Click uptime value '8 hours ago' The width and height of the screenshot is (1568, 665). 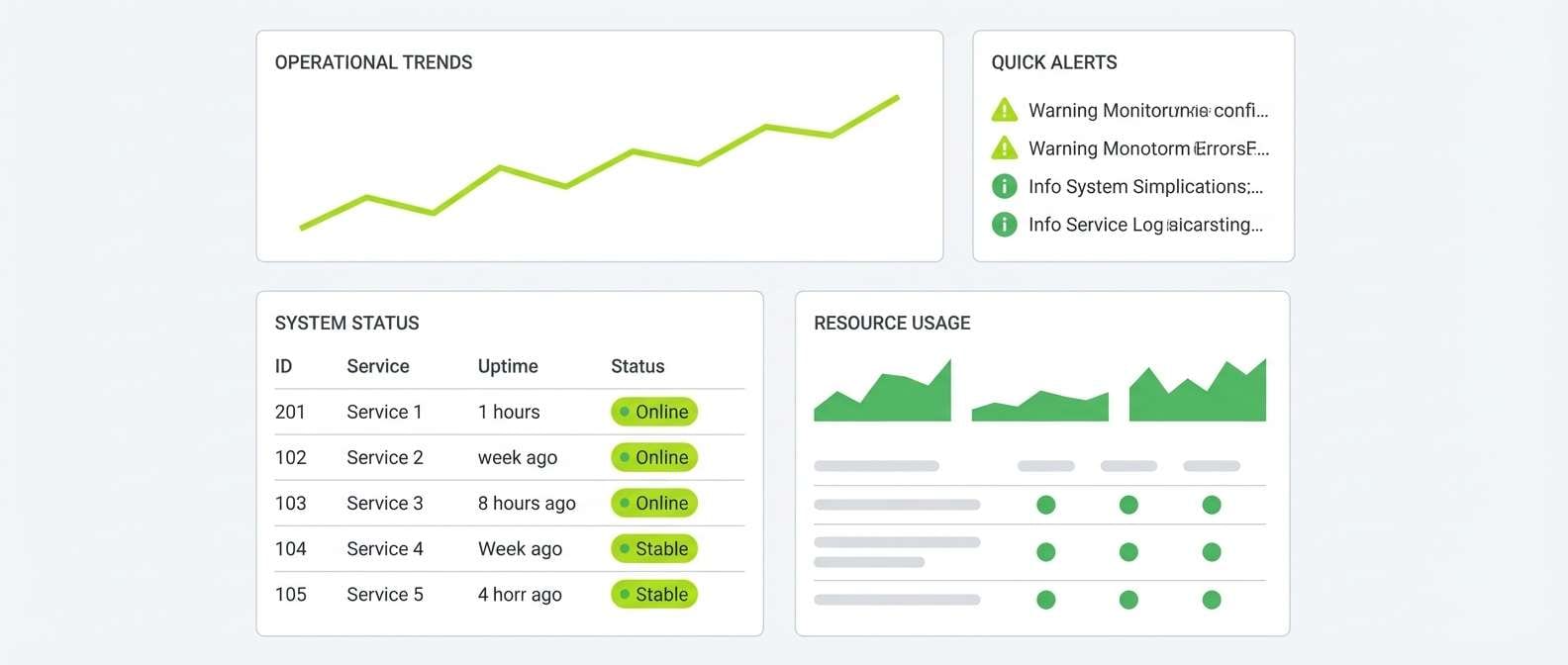[x=527, y=503]
